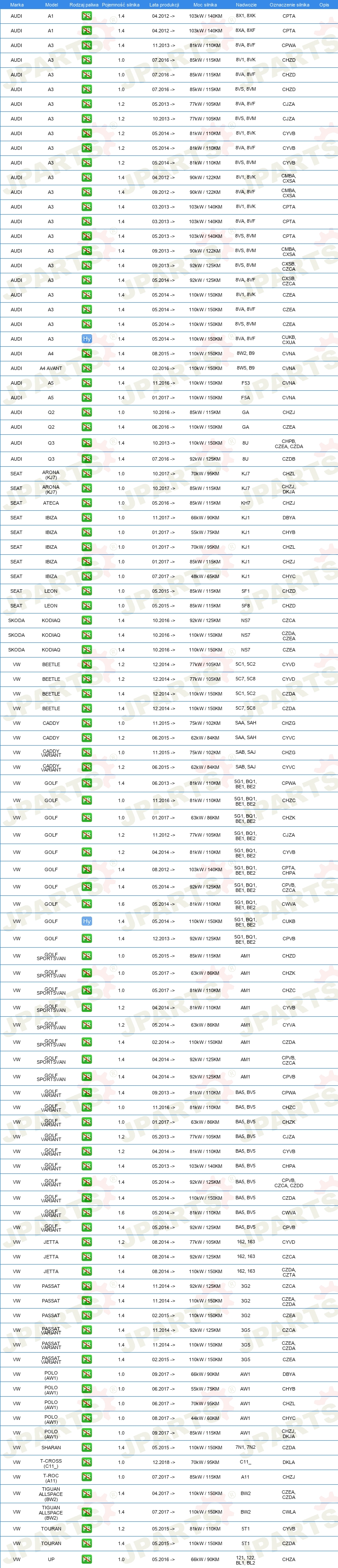This screenshot has height=1568, width=338.
Task: Select the 'T-ROC (A11)' model cell
Action: [51, 1477]
